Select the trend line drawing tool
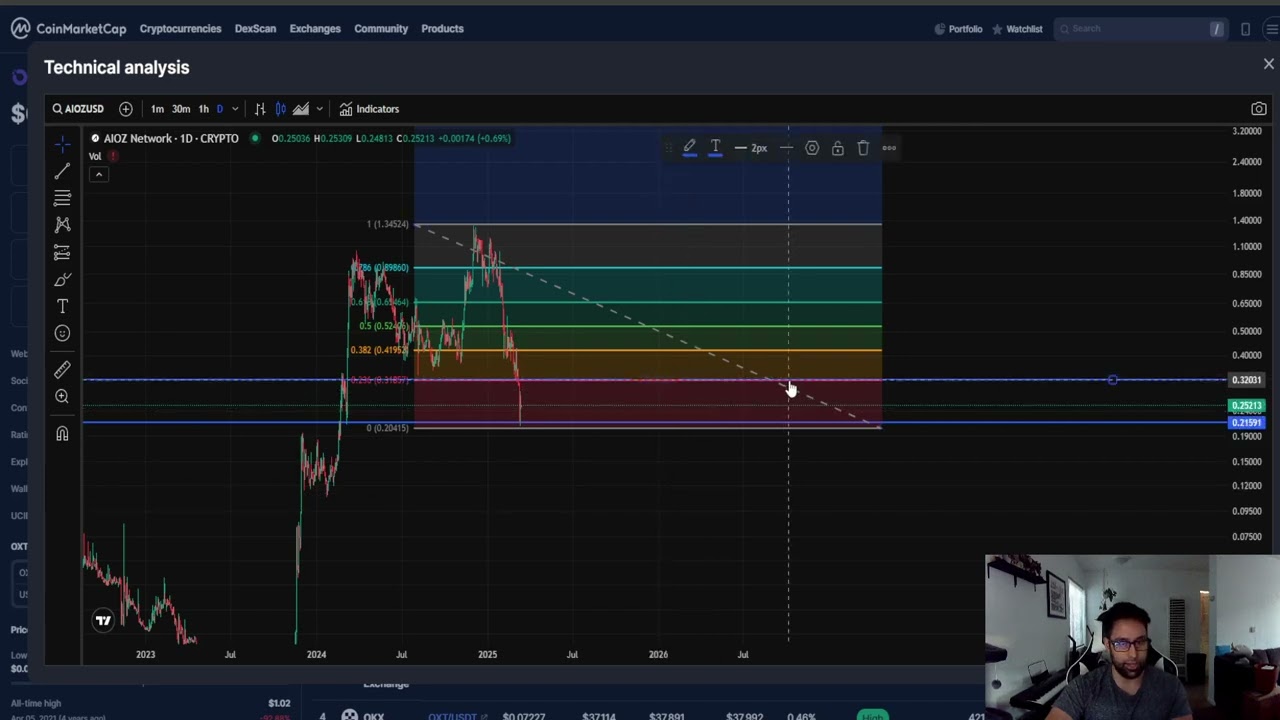The width and height of the screenshot is (1280, 720). click(62, 171)
